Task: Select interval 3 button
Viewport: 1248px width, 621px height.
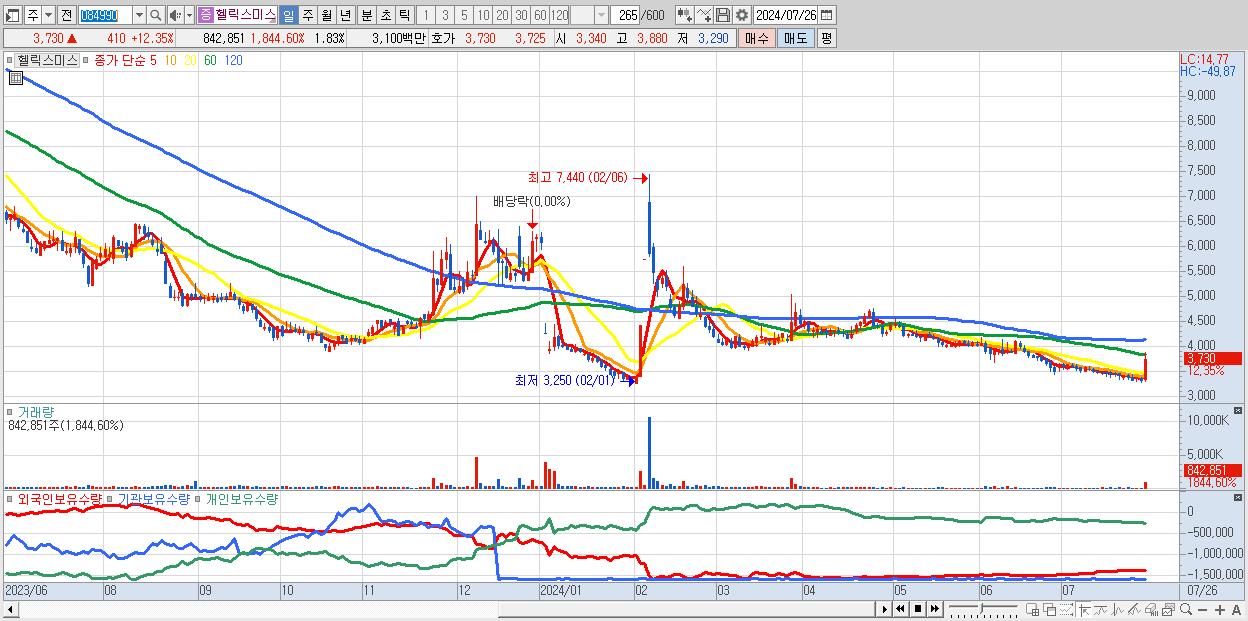Action: coord(444,15)
